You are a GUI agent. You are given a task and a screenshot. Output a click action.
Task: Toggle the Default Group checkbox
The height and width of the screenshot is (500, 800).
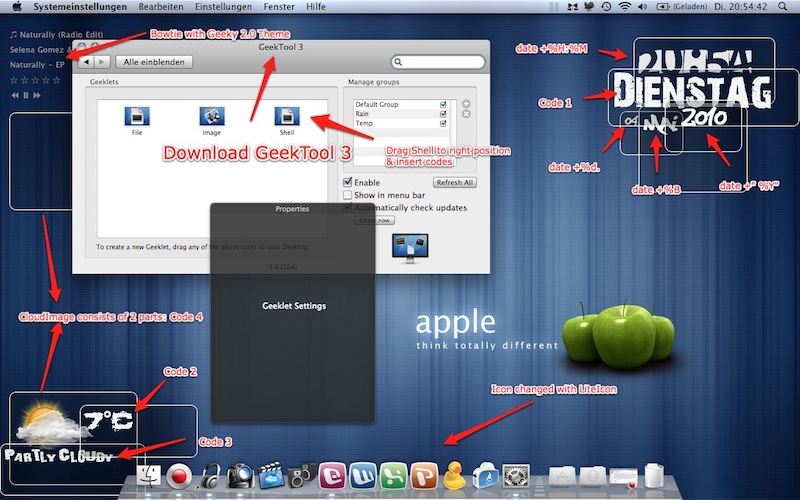tap(443, 104)
